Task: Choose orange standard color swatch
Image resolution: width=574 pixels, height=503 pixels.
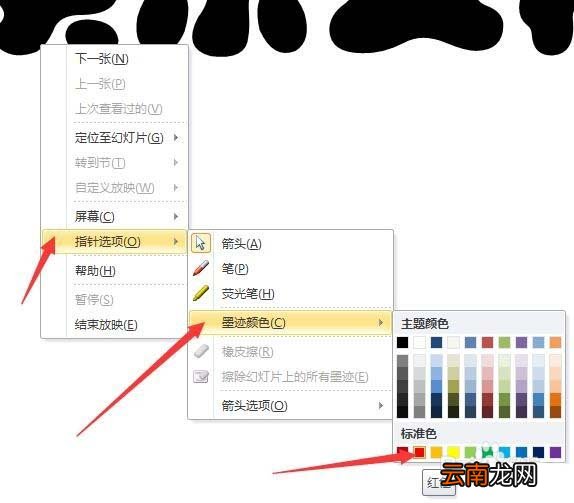Action: coord(436,452)
